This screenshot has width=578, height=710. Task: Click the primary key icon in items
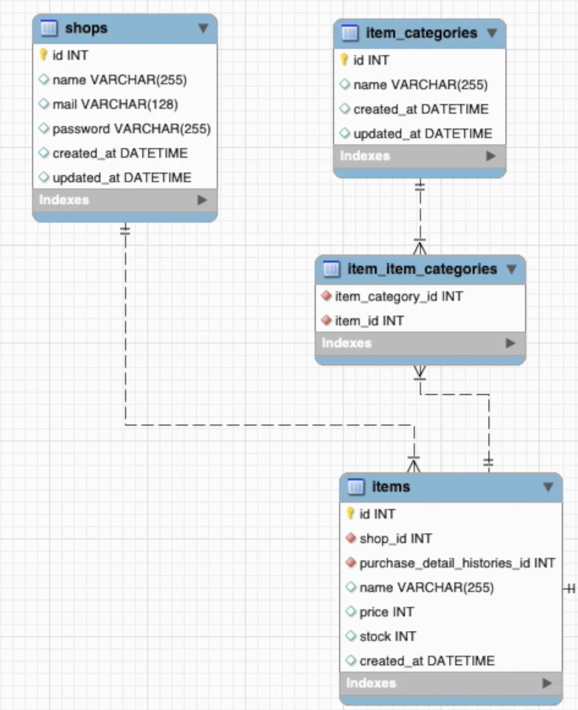click(350, 513)
